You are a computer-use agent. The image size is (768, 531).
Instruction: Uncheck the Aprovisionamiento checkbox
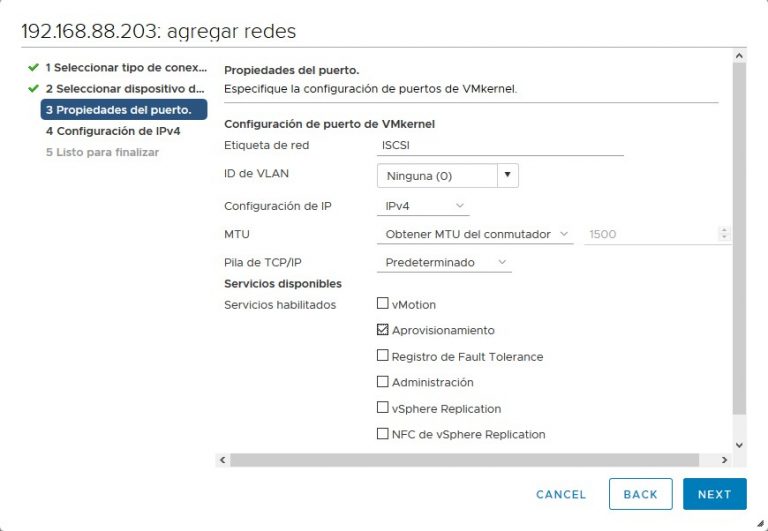click(383, 330)
